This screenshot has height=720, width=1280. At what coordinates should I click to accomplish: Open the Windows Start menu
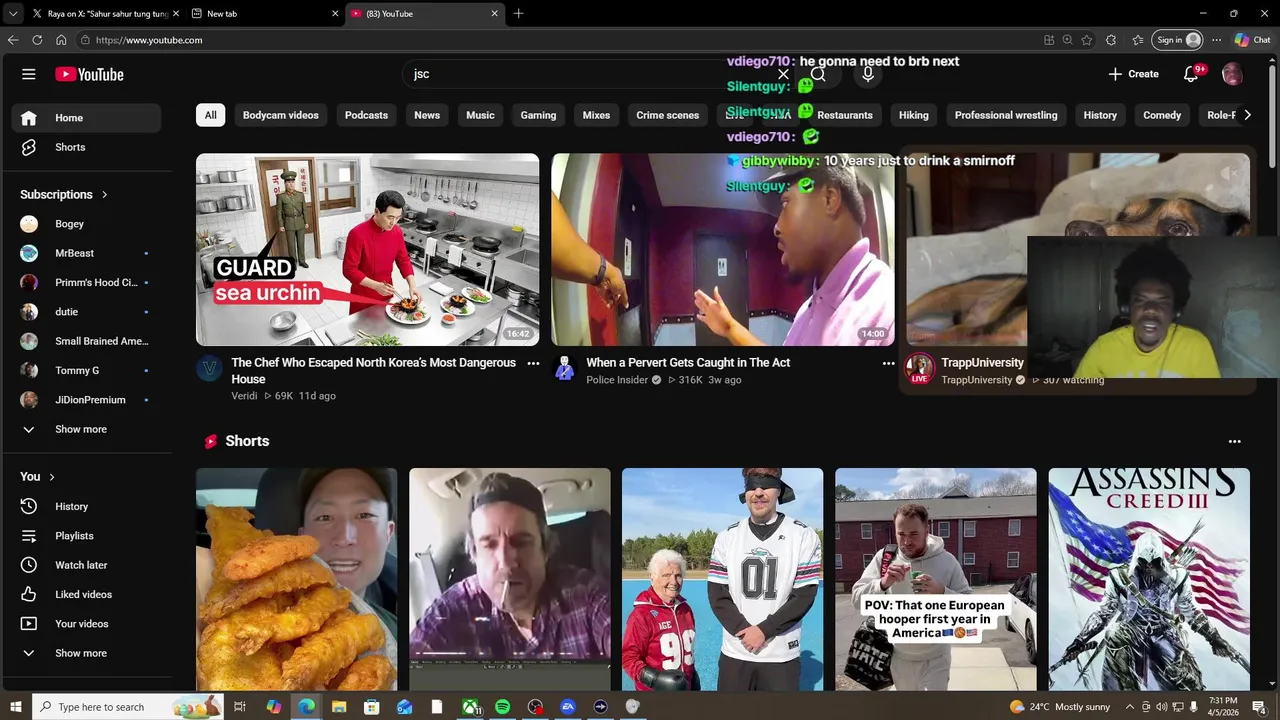tap(16, 707)
